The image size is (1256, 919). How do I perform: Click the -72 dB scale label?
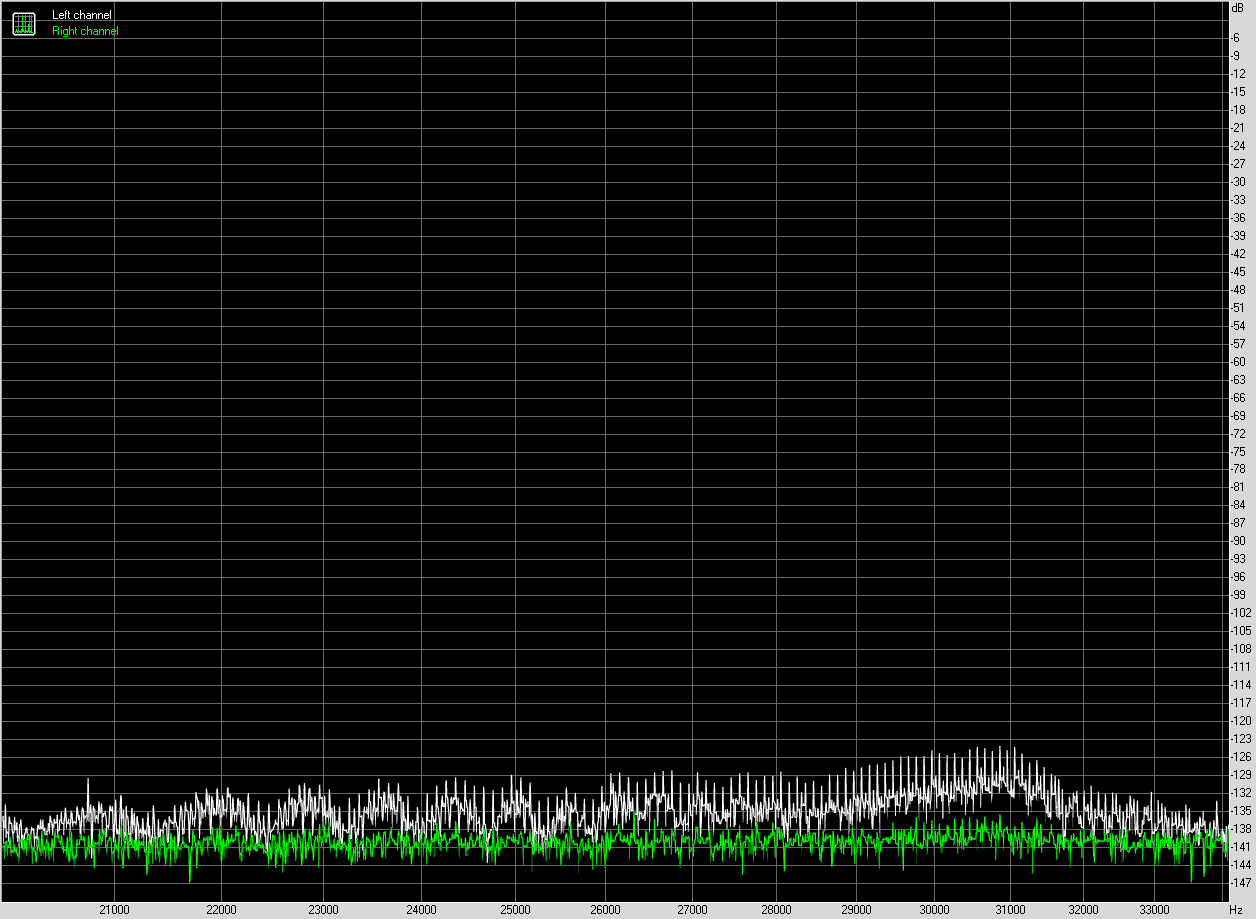pos(1238,434)
